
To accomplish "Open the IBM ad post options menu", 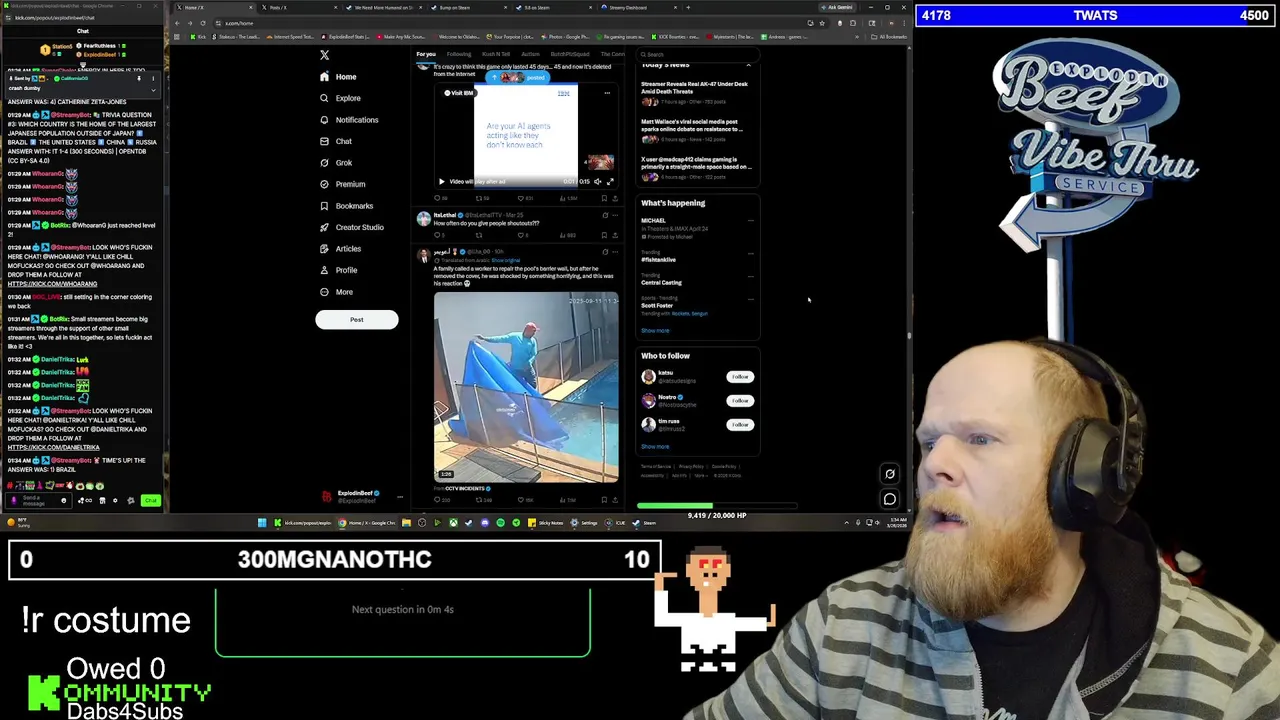I will (x=607, y=93).
